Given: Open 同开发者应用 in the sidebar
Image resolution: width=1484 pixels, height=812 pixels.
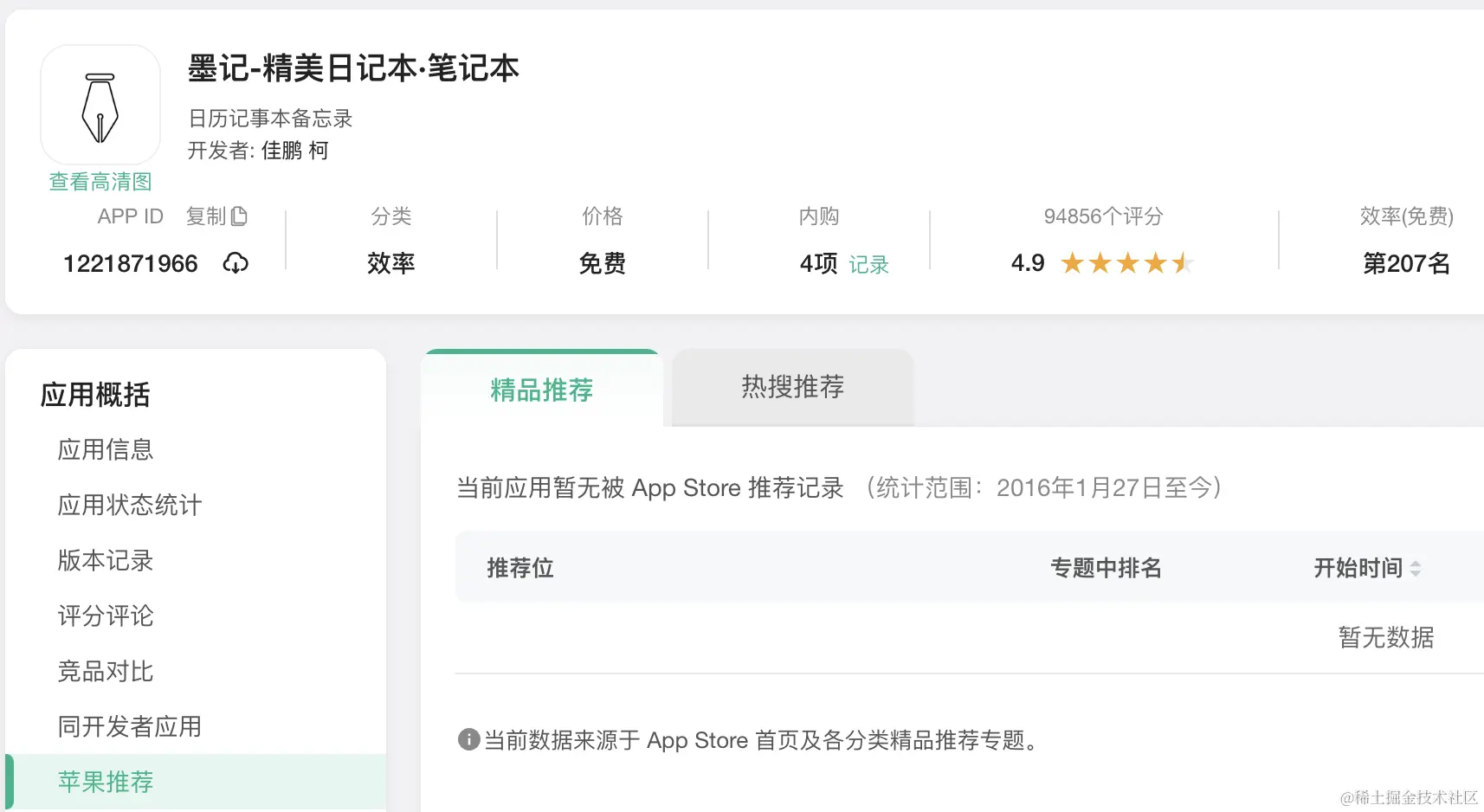Looking at the screenshot, I should [x=130, y=726].
